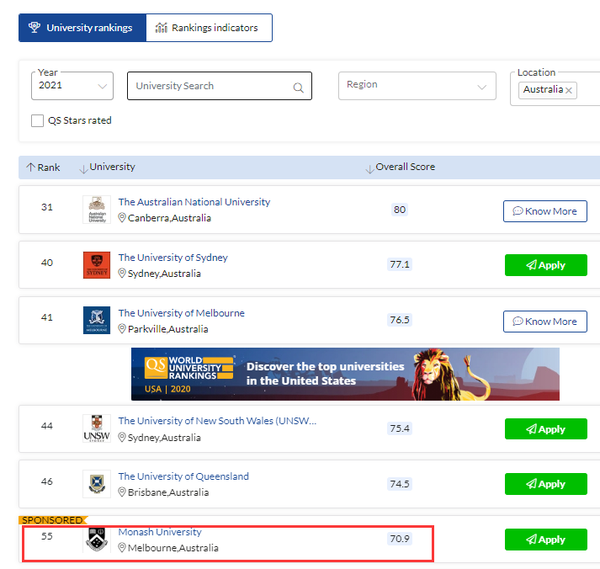
Task: Click the overall score value 80
Action: coord(399,209)
